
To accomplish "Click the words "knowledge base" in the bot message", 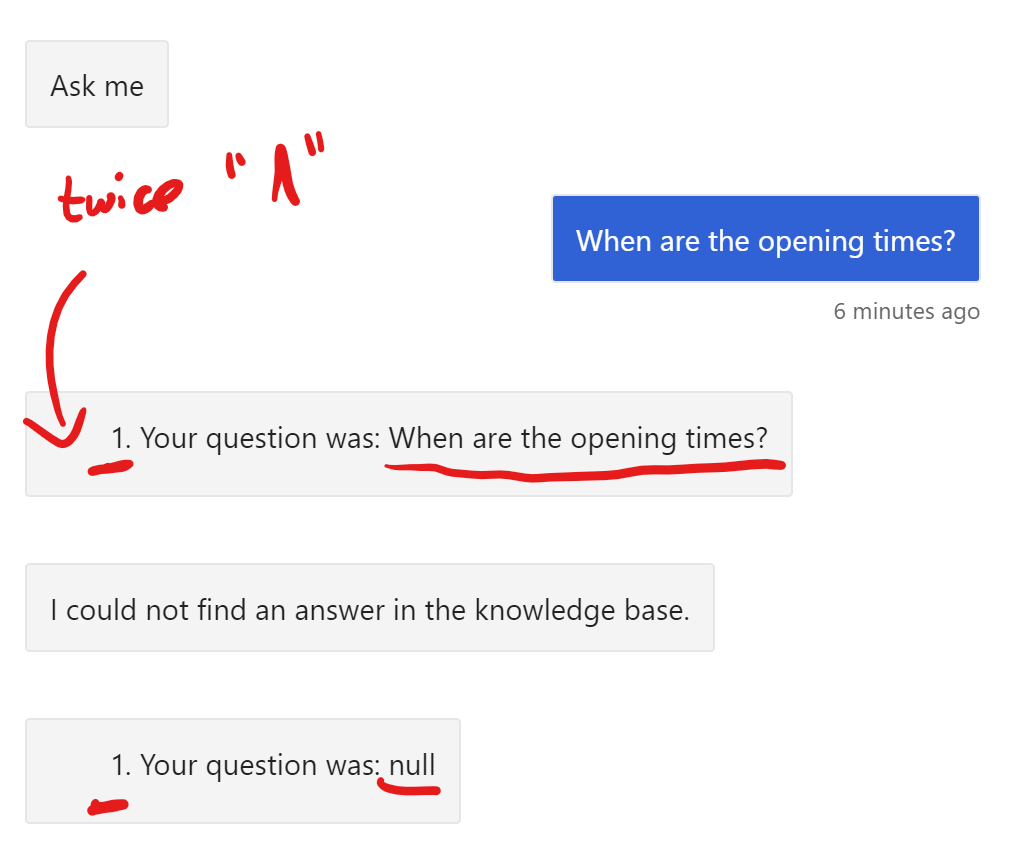I will point(582,611).
